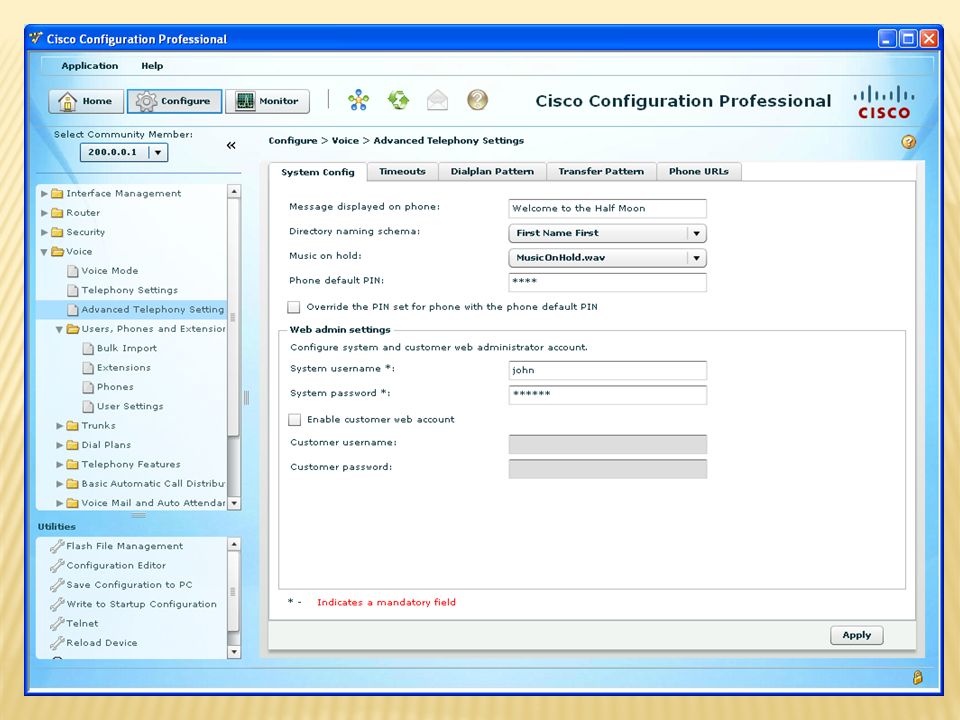Collapse the Voice tree node
960x720 pixels.
(x=44, y=252)
